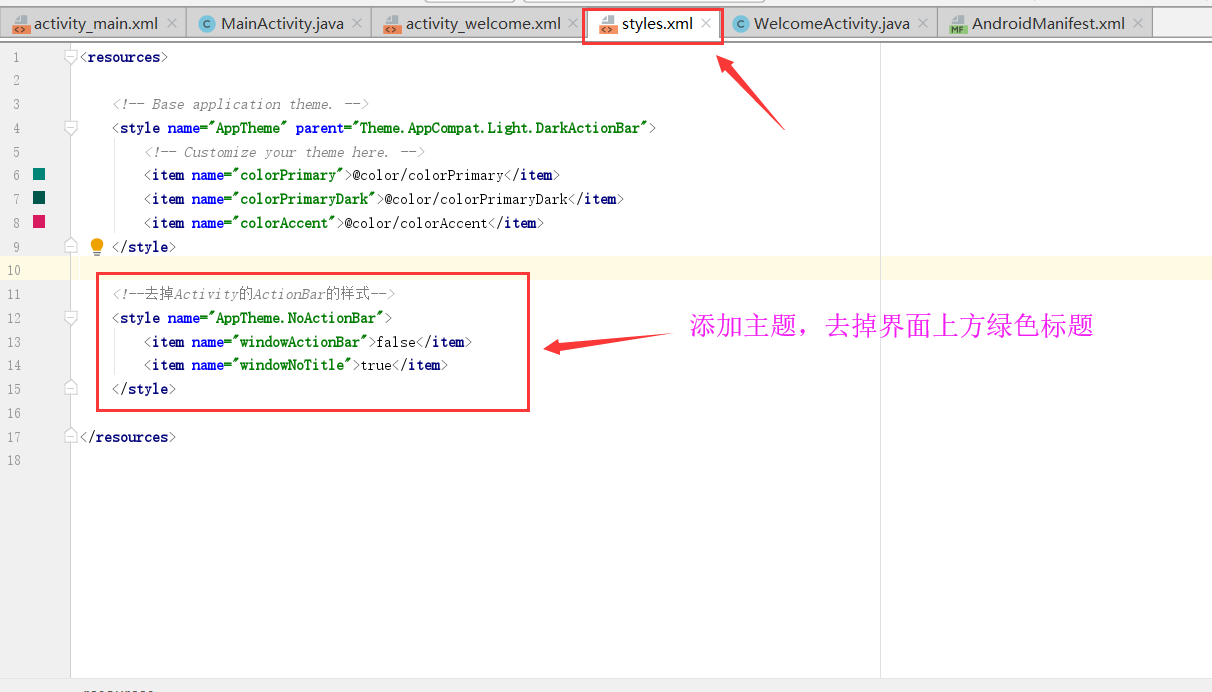Click the closing resources fold marker on line 17
Viewport: 1212px width, 692px height.
71,437
